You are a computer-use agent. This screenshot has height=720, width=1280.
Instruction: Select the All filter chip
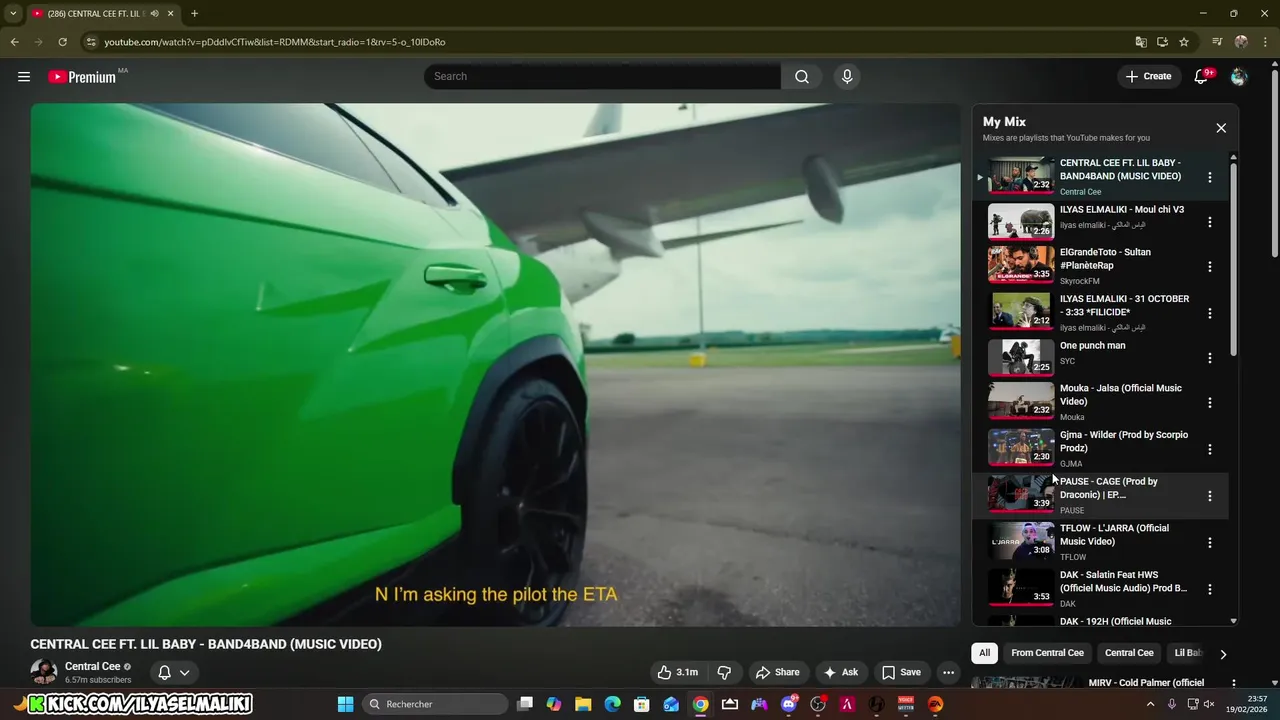[984, 653]
